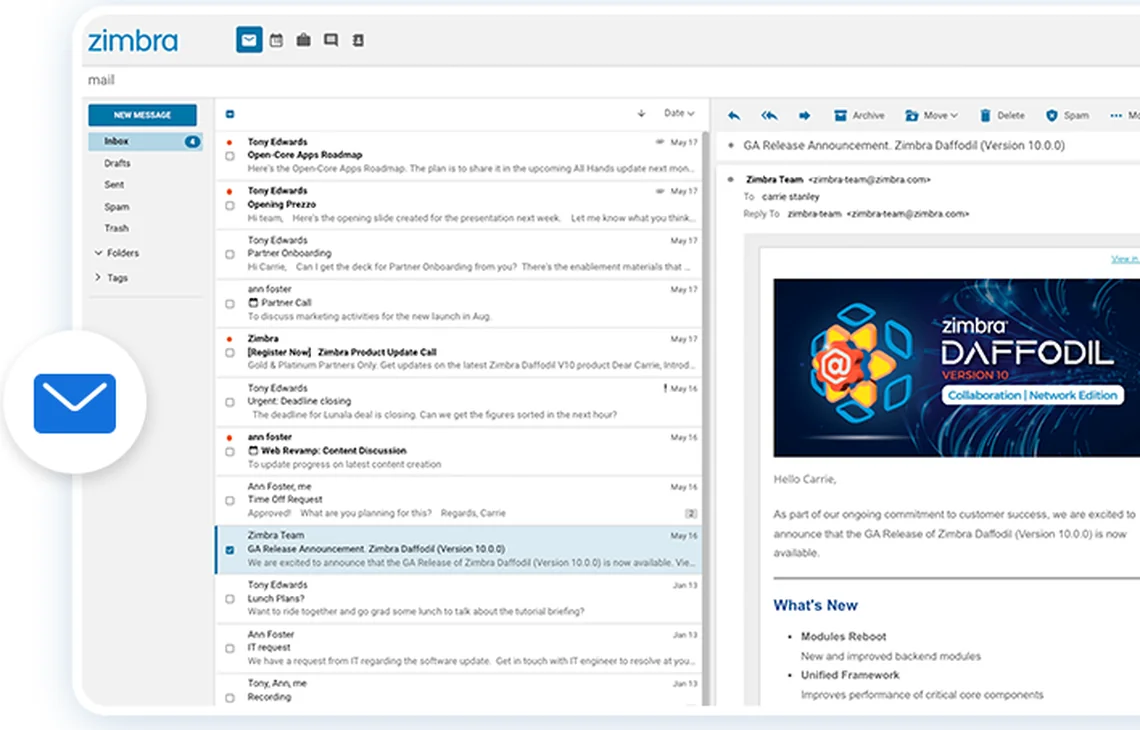Click the View in browser link

[1125, 259]
